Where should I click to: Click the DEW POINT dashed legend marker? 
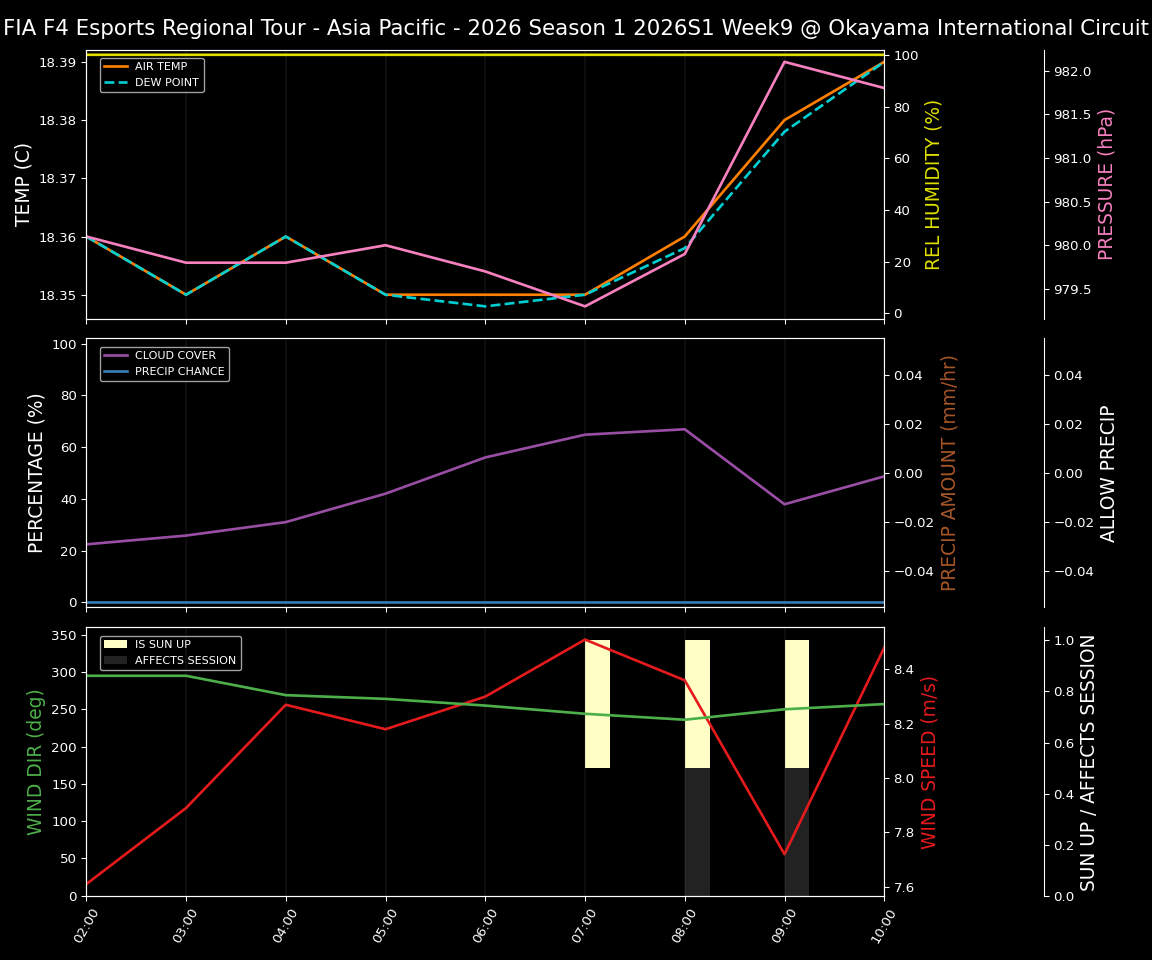(x=118, y=83)
